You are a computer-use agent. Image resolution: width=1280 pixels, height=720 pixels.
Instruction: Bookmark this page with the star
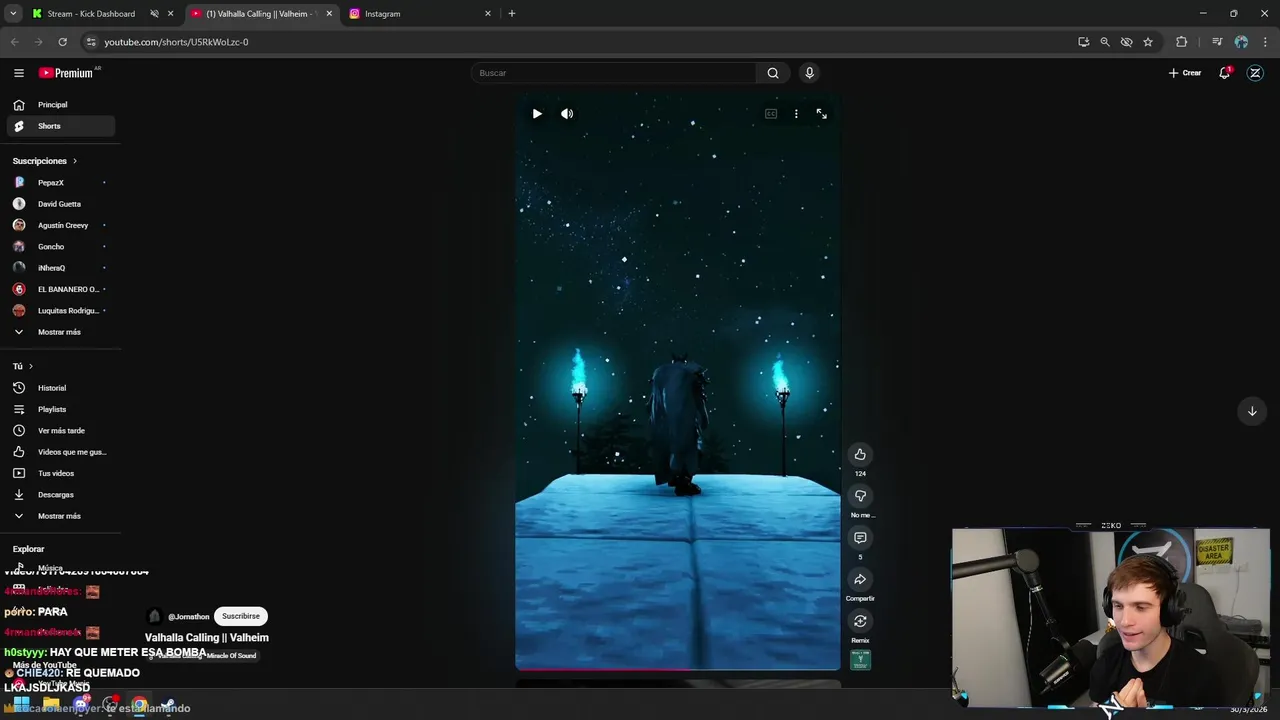[x=1148, y=42]
